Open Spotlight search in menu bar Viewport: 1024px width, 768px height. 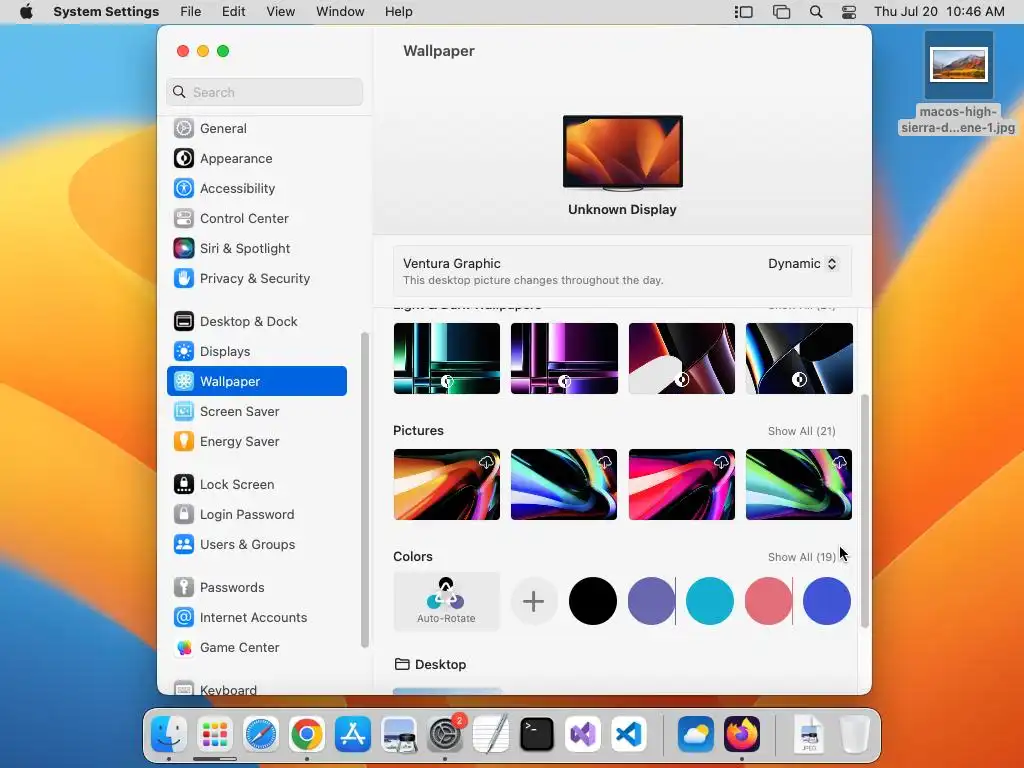pyautogui.click(x=816, y=12)
